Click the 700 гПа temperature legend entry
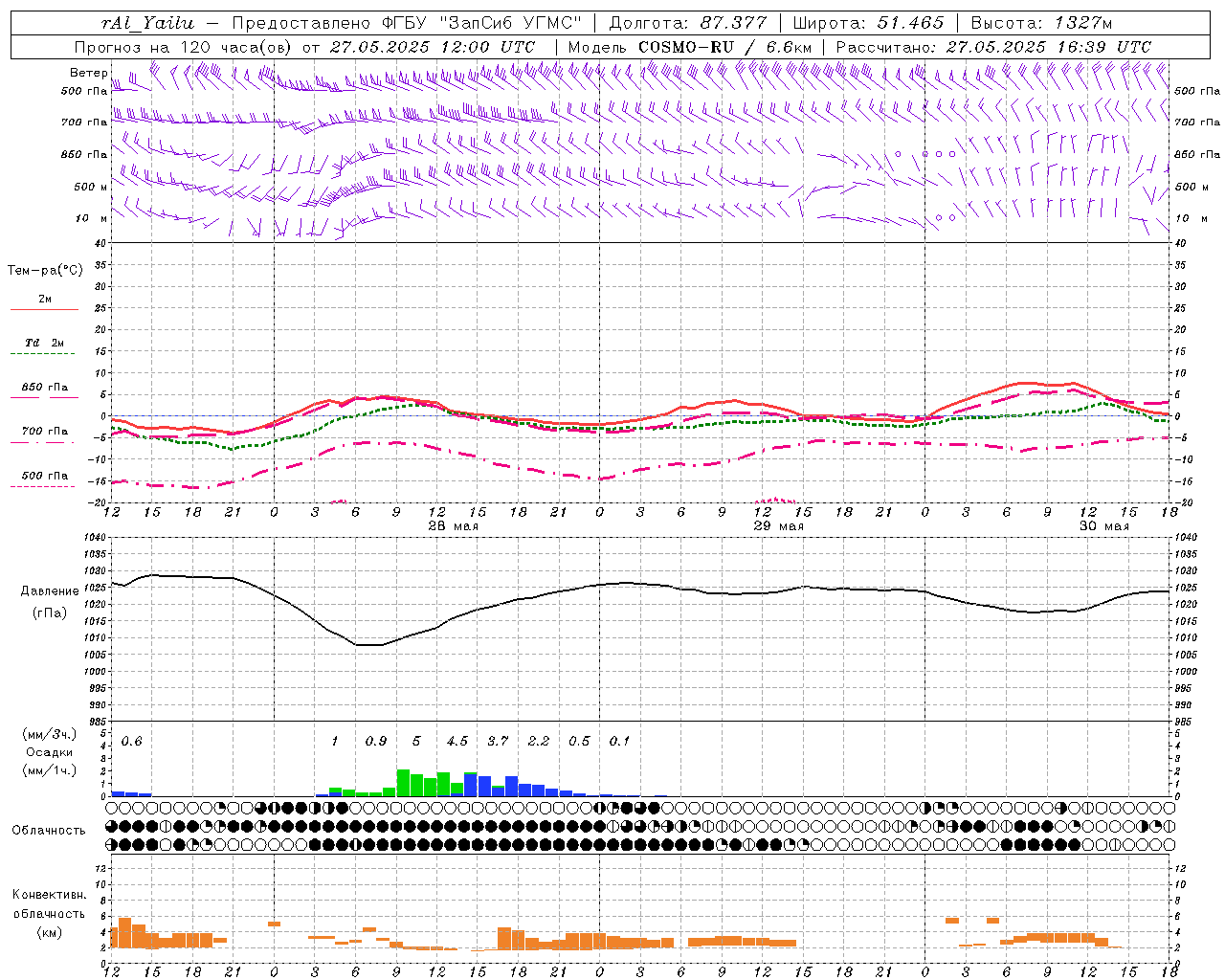 coord(45,431)
